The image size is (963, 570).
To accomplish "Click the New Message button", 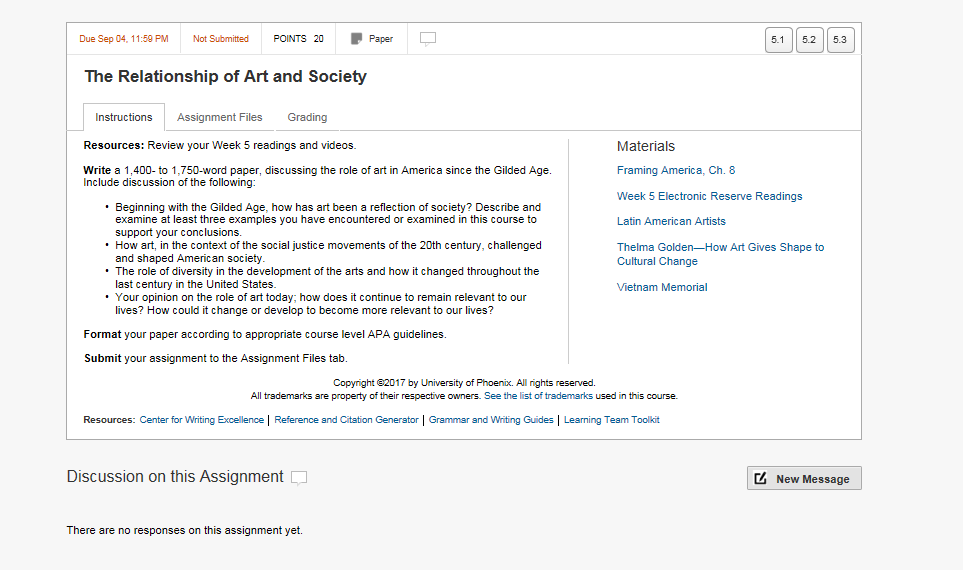I will coord(804,479).
